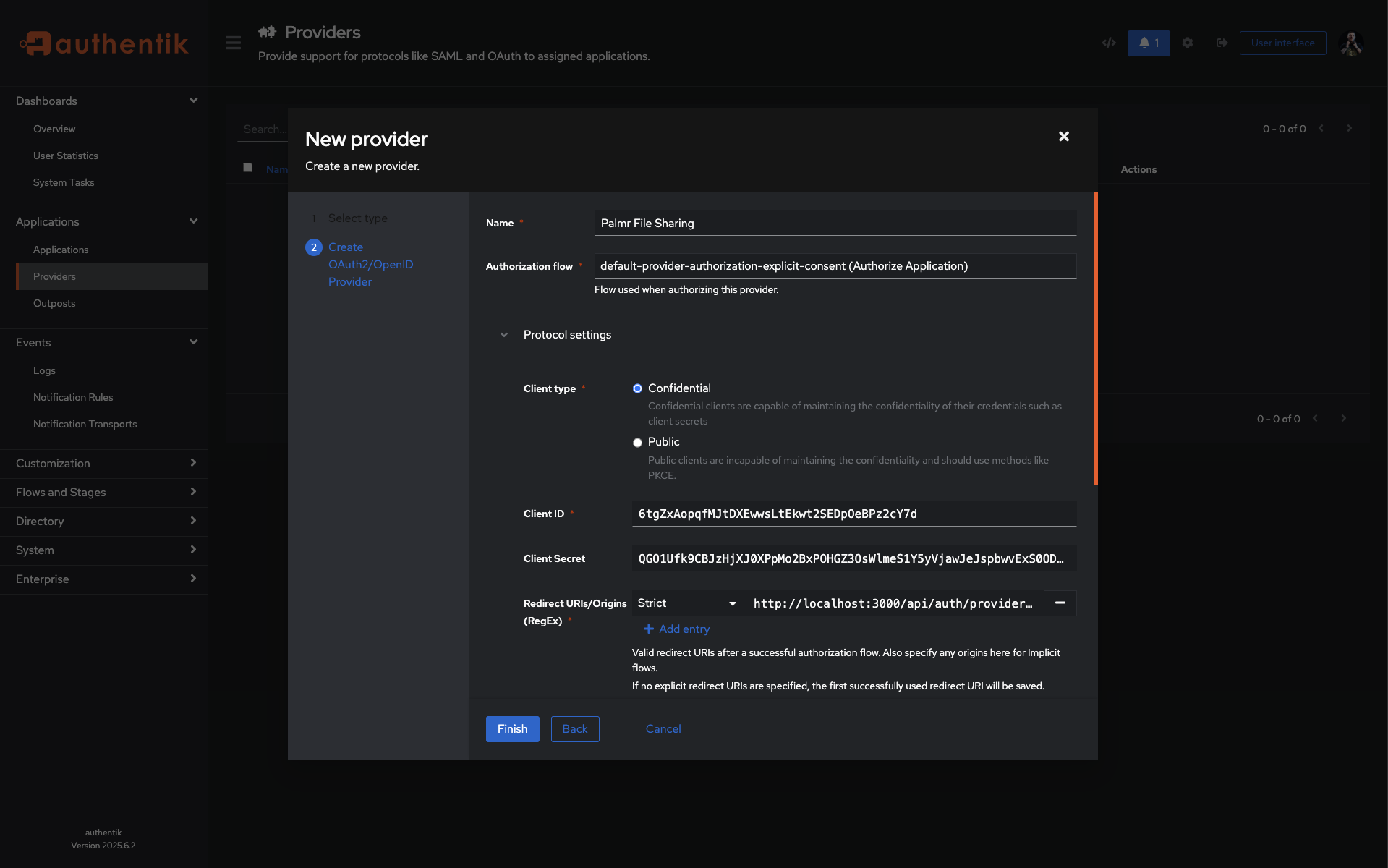The height and width of the screenshot is (868, 1388).
Task: Select Create OAuth2/OpenID Provider step
Action: pyautogui.click(x=370, y=264)
